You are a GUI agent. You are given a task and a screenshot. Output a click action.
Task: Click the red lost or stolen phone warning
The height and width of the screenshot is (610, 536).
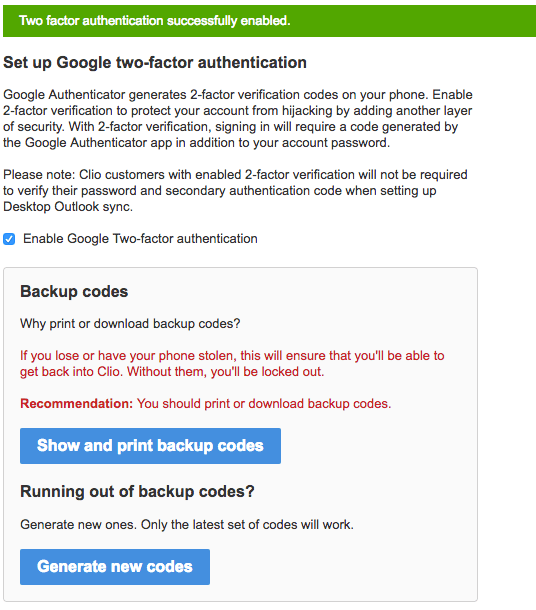(x=232, y=363)
